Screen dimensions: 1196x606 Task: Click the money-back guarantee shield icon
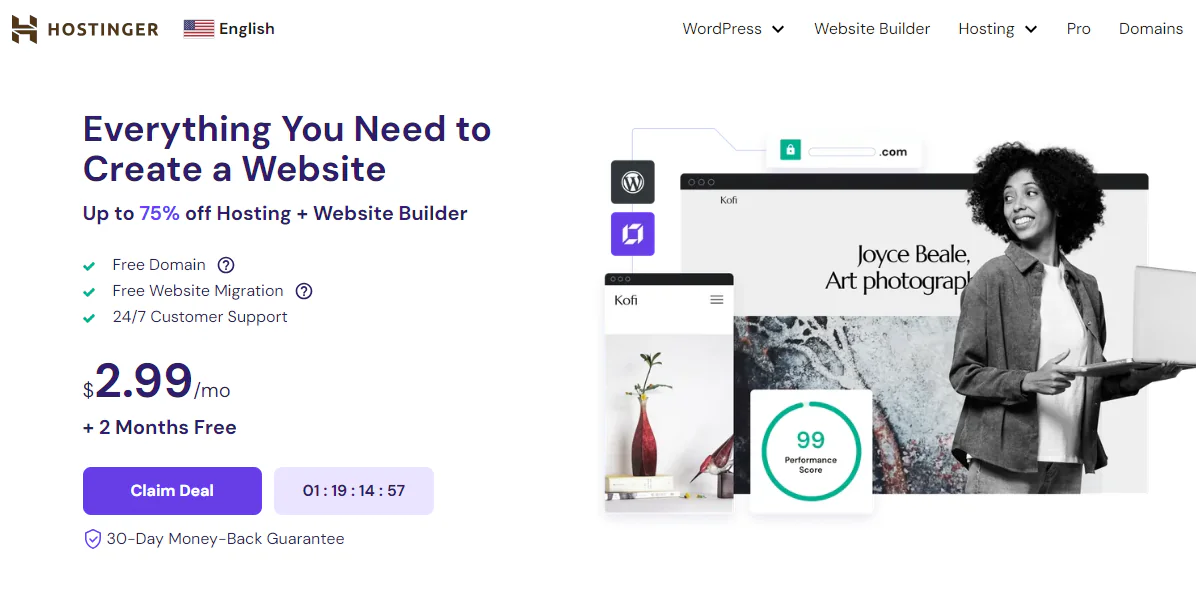click(x=92, y=539)
